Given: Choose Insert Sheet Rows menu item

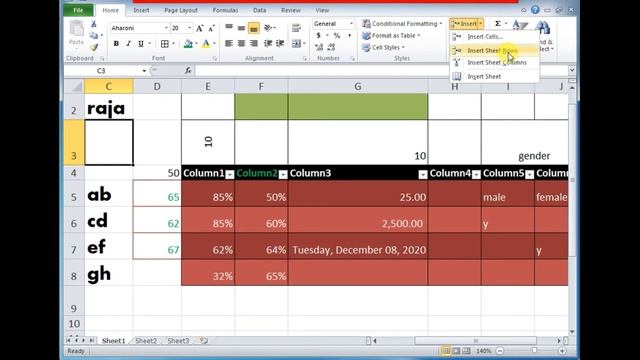Looking at the screenshot, I should point(494,50).
